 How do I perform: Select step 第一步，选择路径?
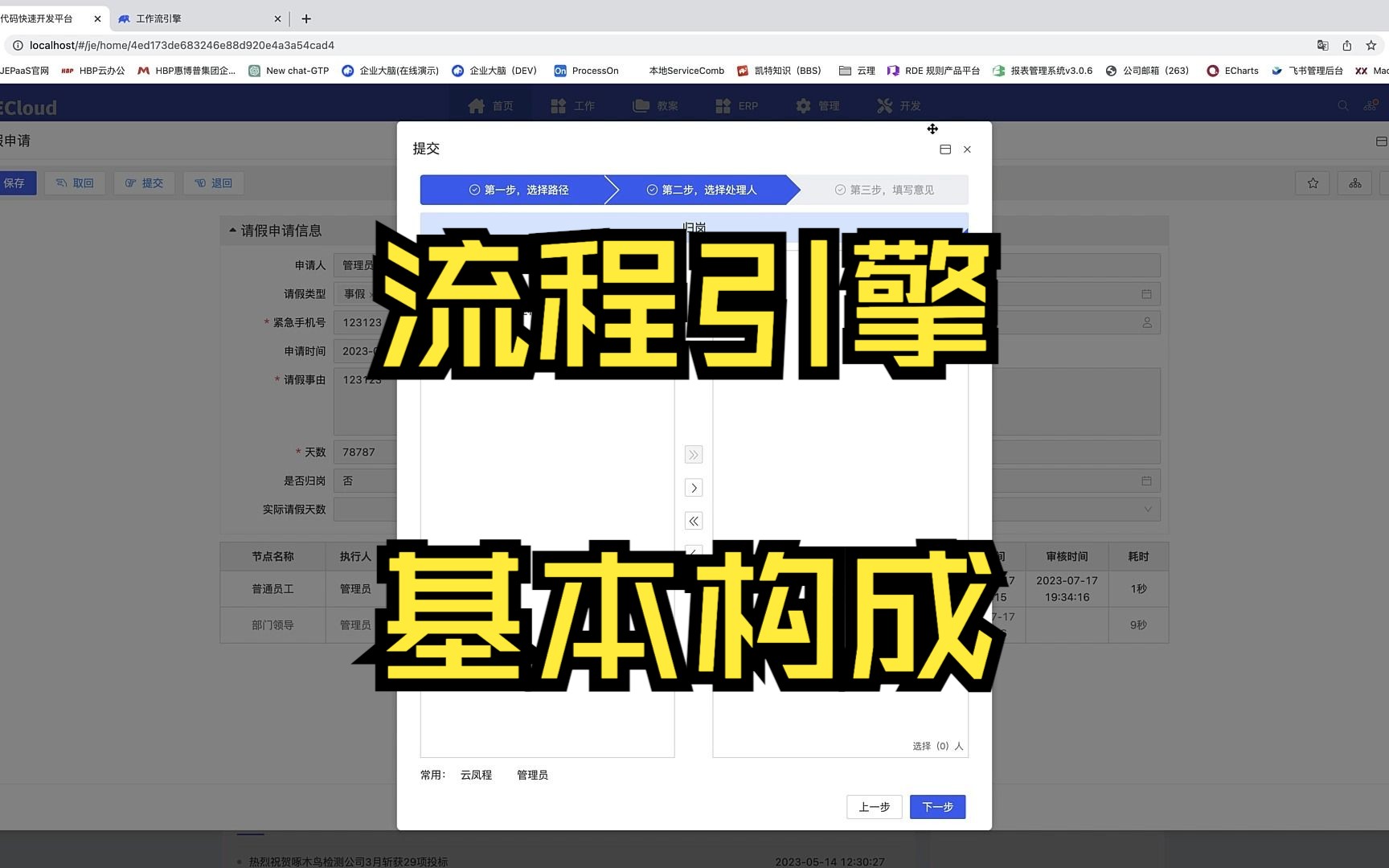(518, 190)
